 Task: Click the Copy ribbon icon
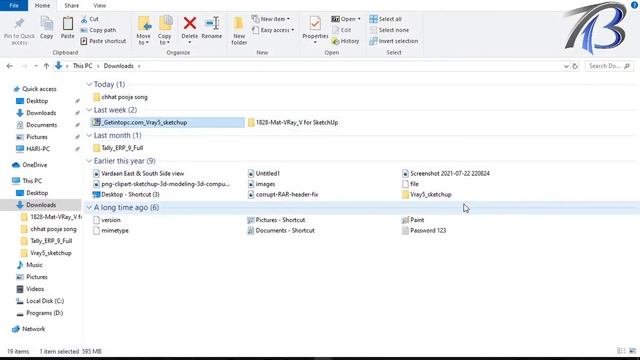pyautogui.click(x=47, y=24)
